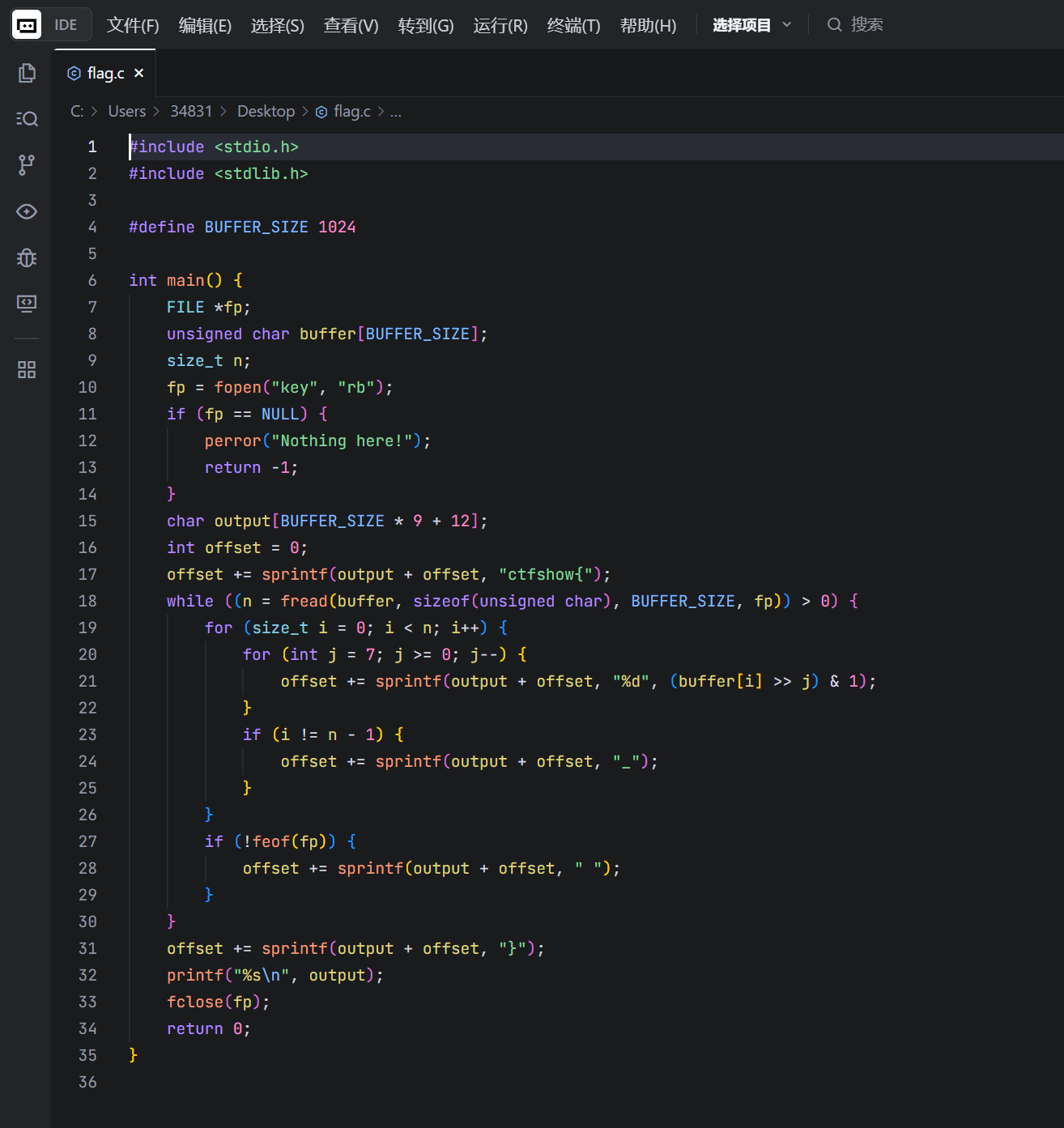Click the Users breadcrumb segment

[x=127, y=111]
